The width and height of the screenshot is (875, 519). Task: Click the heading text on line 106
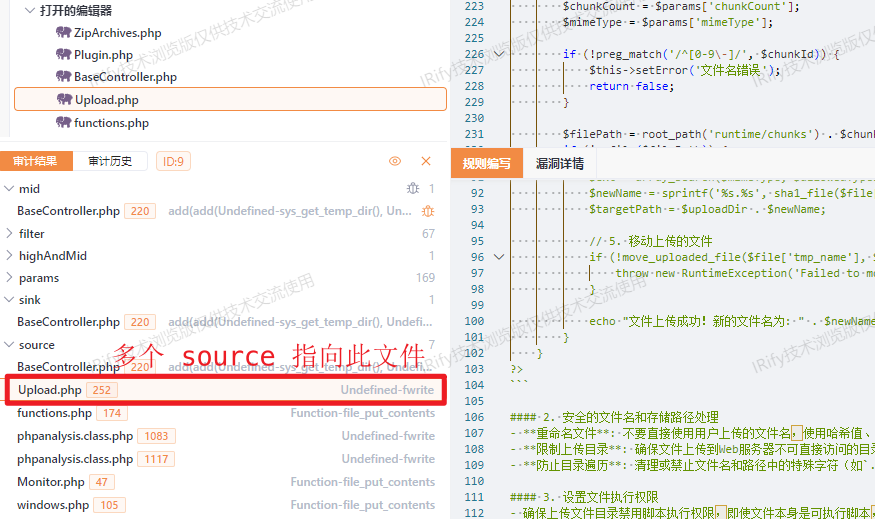click(x=614, y=417)
